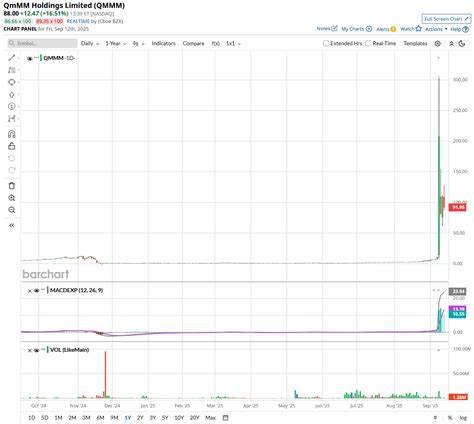Select the 5Y range tab
Screen dimensions: 474x424
tap(165, 418)
